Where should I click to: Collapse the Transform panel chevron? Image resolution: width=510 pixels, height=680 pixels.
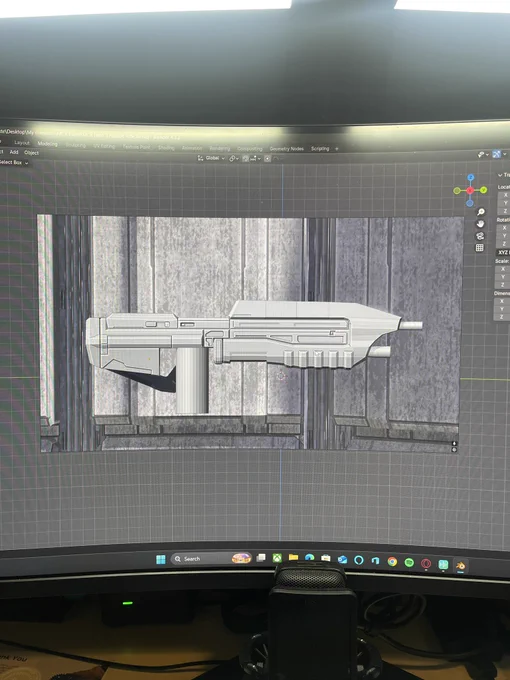500,175
